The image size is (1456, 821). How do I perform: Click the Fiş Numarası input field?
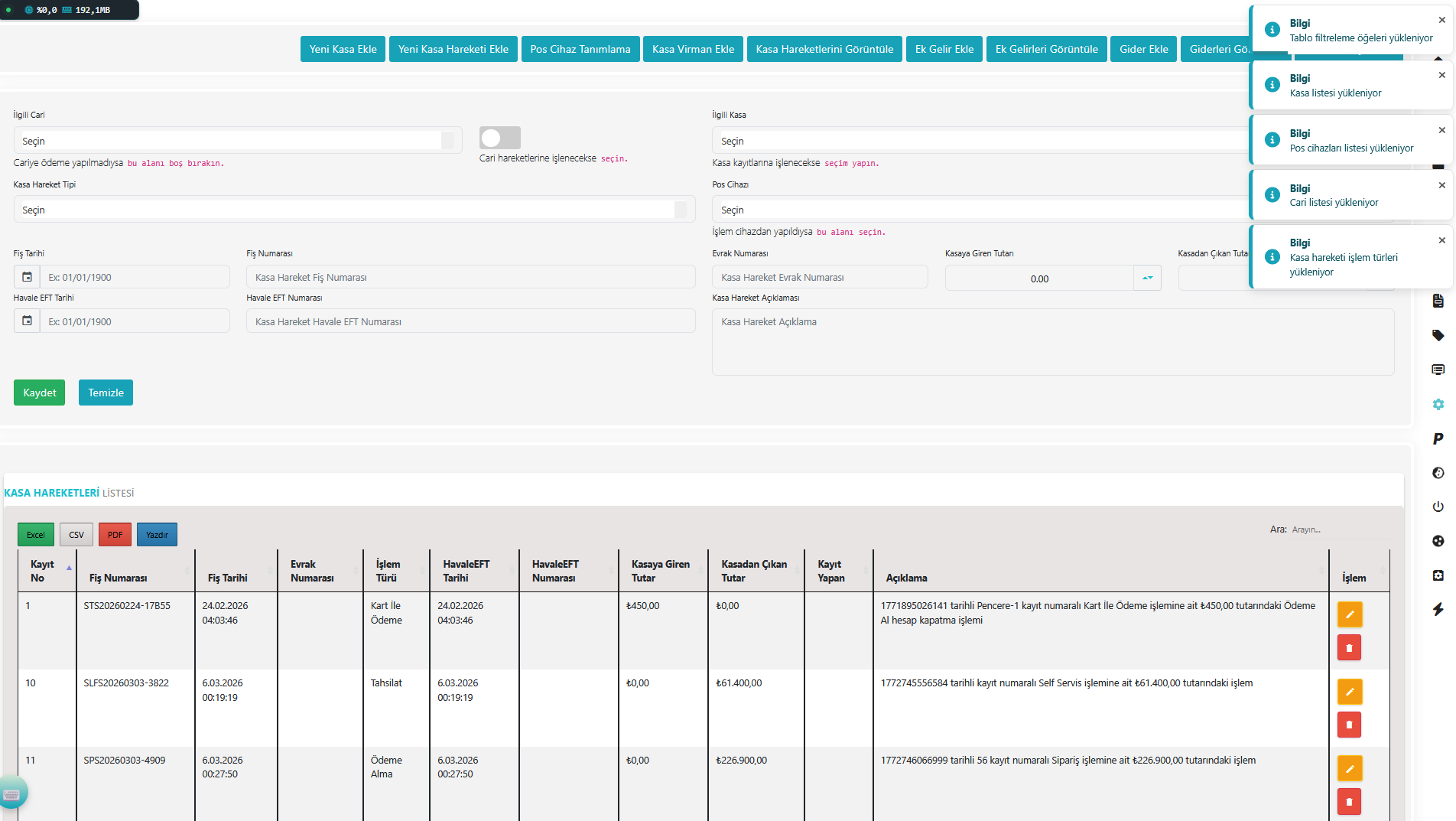(x=470, y=277)
